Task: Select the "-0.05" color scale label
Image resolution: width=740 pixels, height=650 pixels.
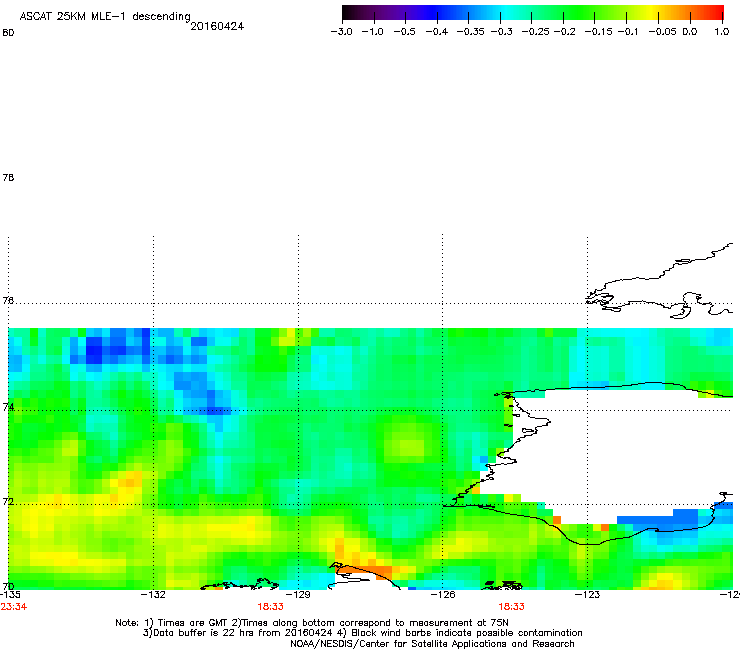Action: tap(662, 32)
